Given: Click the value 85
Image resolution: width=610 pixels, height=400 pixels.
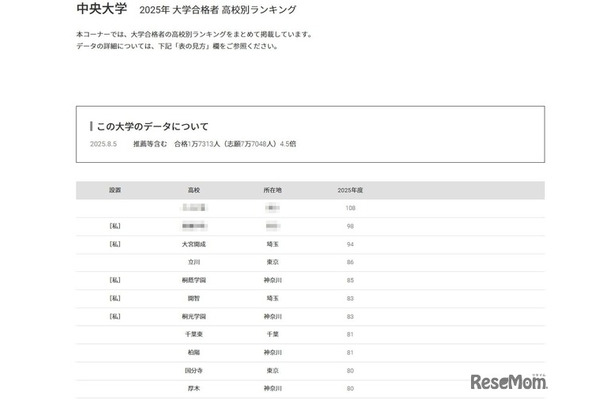Looking at the screenshot, I should 350,280.
